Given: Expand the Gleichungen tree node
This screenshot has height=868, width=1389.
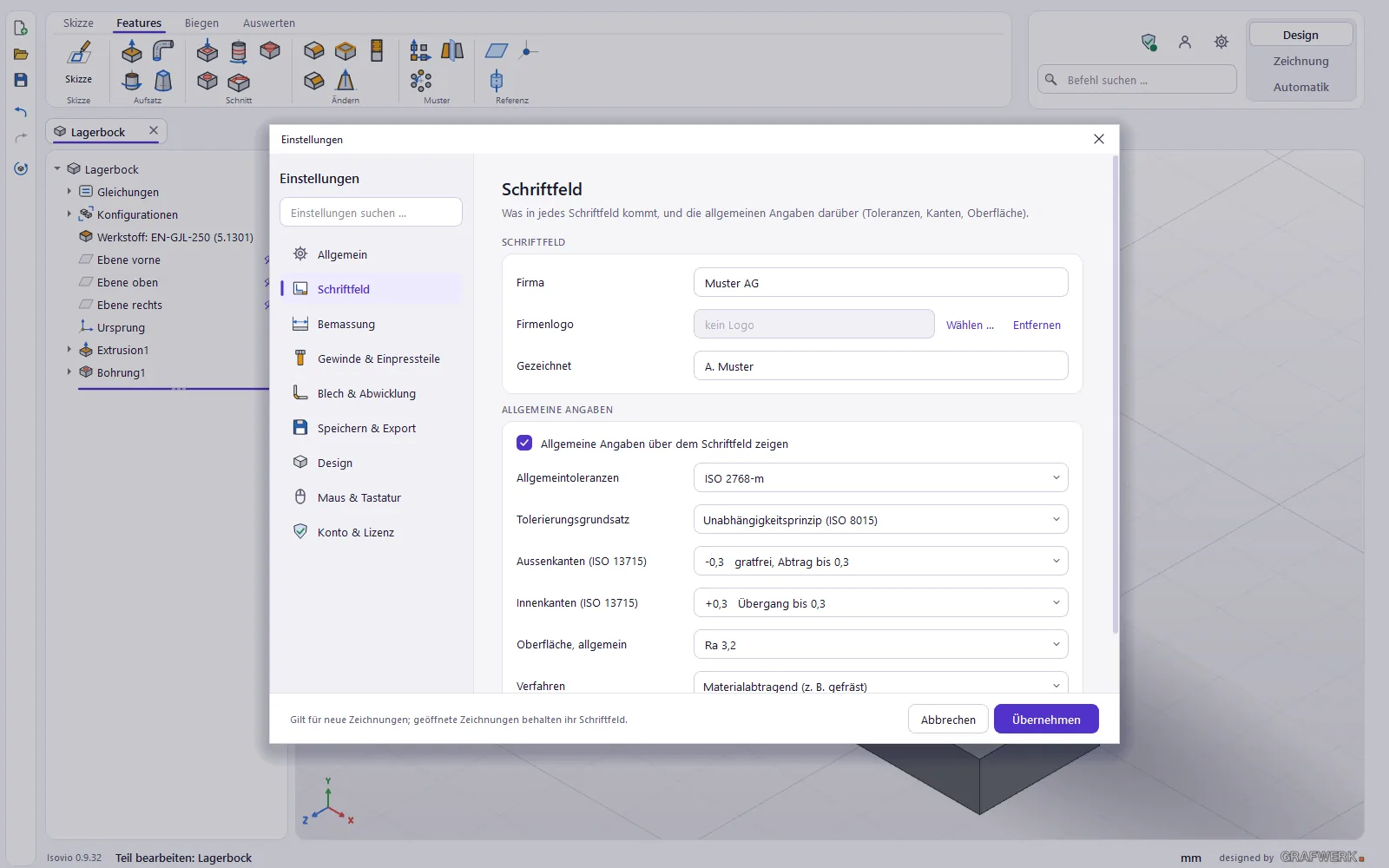Looking at the screenshot, I should 69,191.
